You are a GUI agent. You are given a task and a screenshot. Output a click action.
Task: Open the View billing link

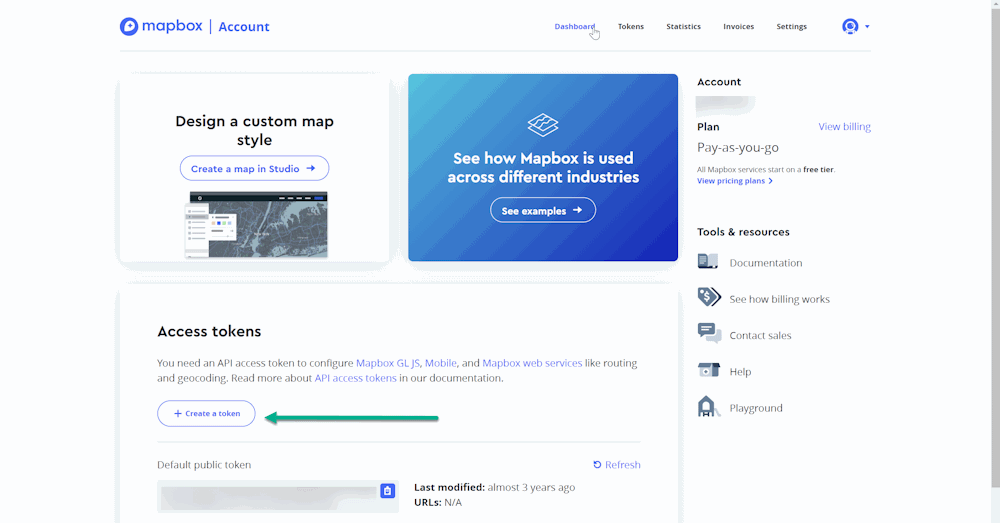tap(844, 126)
